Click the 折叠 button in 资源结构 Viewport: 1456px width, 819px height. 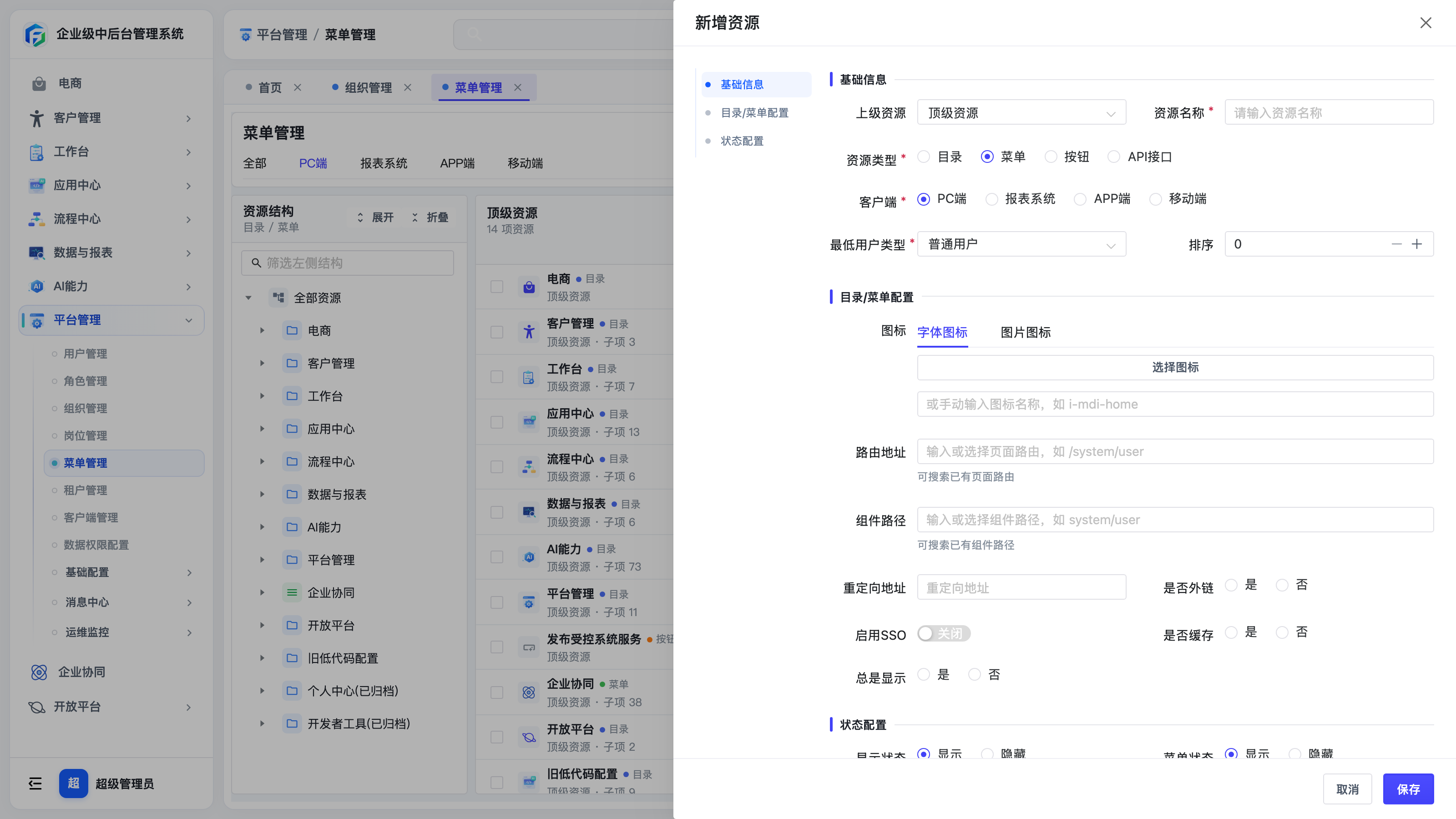click(430, 217)
